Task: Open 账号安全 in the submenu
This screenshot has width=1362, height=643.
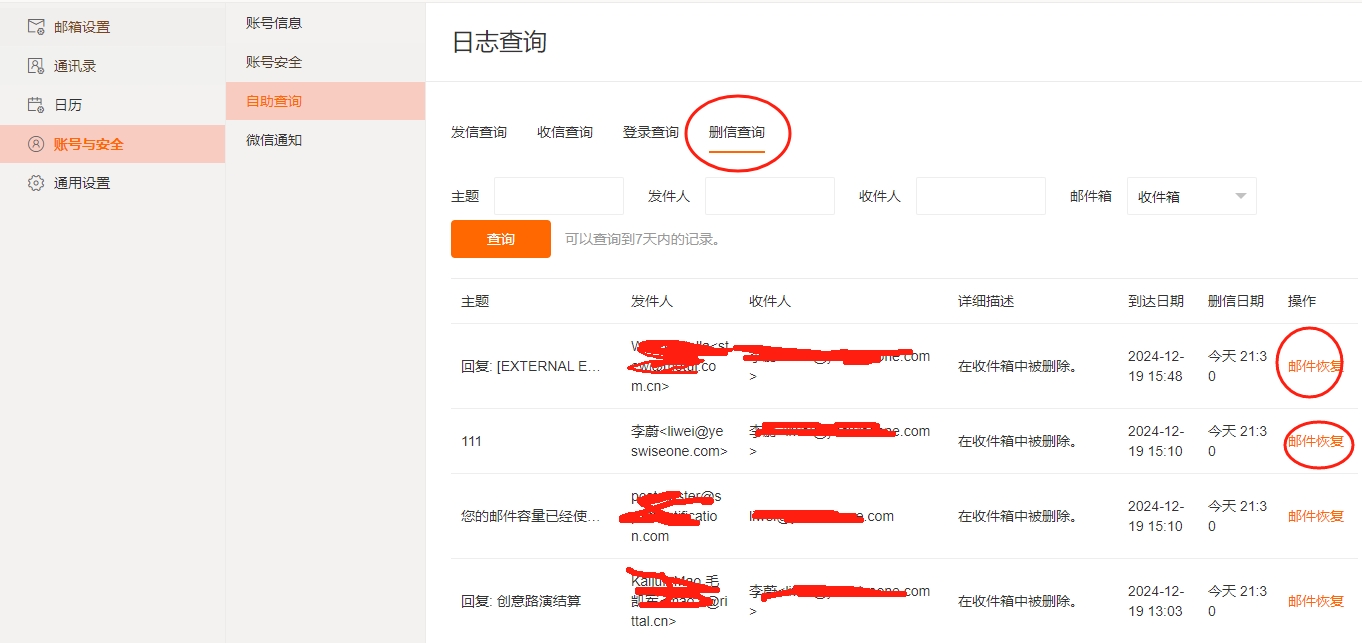Action: coord(274,62)
